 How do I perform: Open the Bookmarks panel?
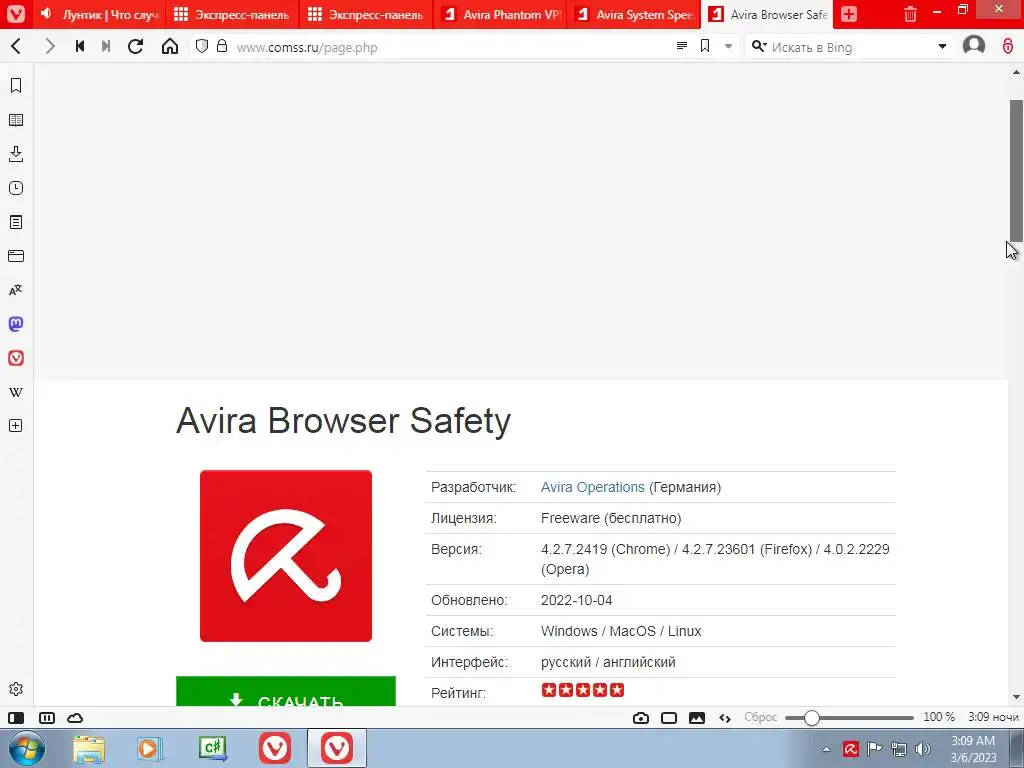tap(16, 86)
